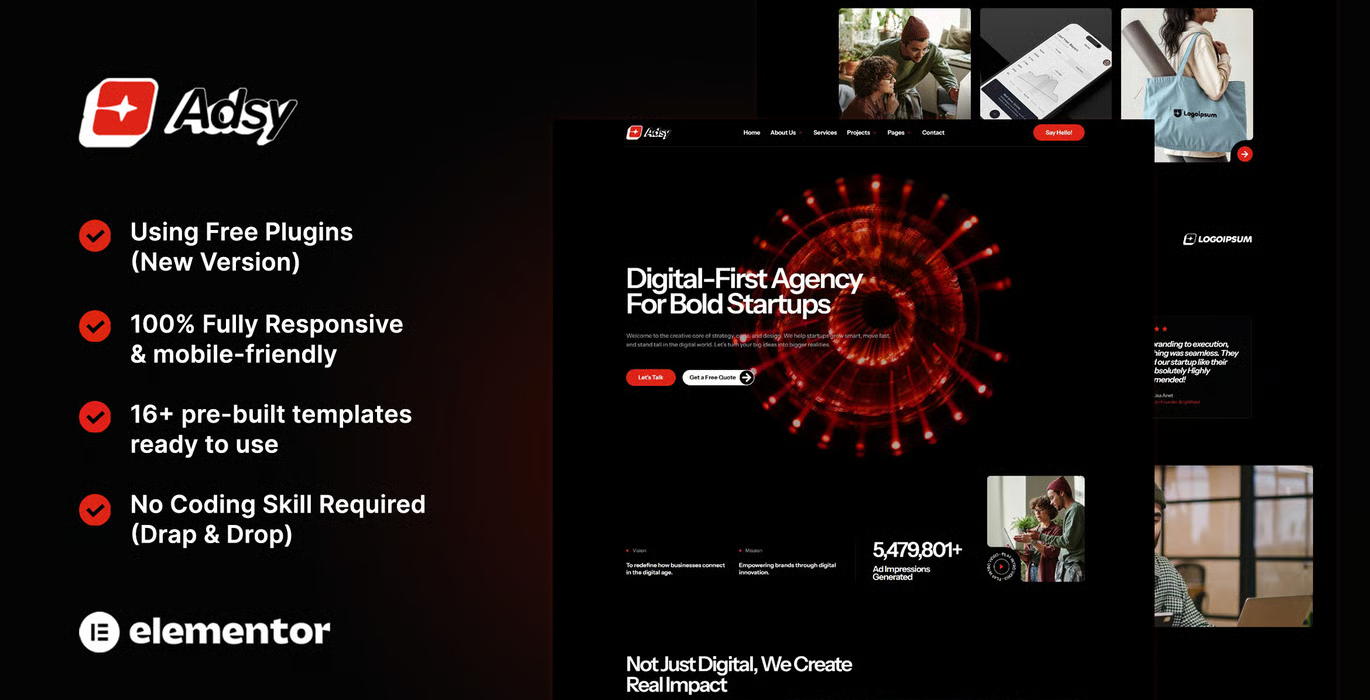
Task: Click the Let's Talk button
Action: (650, 377)
